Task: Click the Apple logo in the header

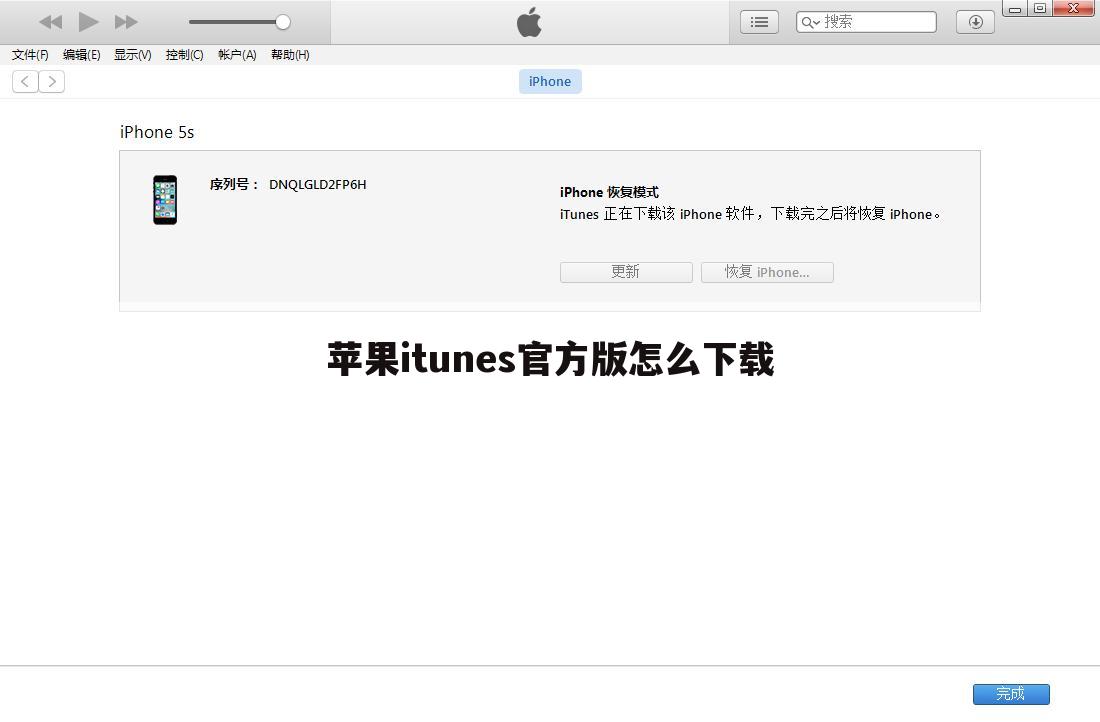Action: pyautogui.click(x=529, y=22)
